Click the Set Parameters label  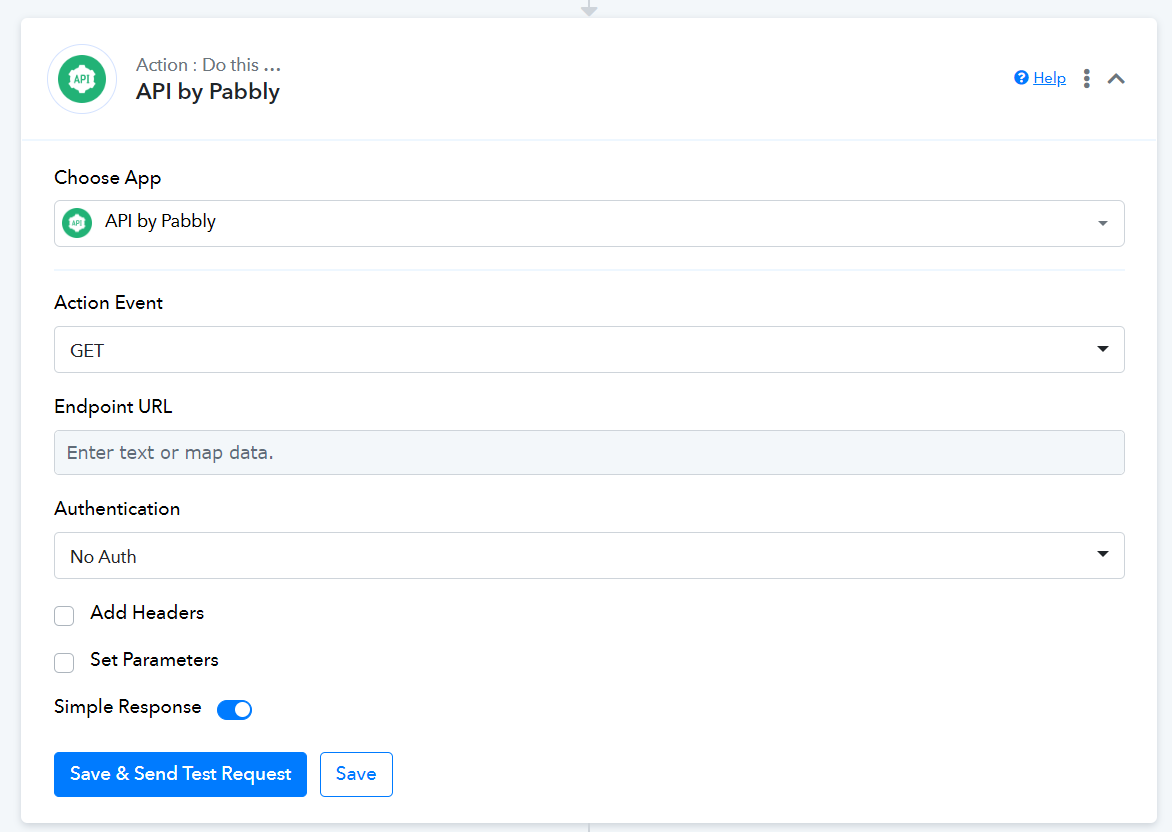pyautogui.click(x=155, y=660)
